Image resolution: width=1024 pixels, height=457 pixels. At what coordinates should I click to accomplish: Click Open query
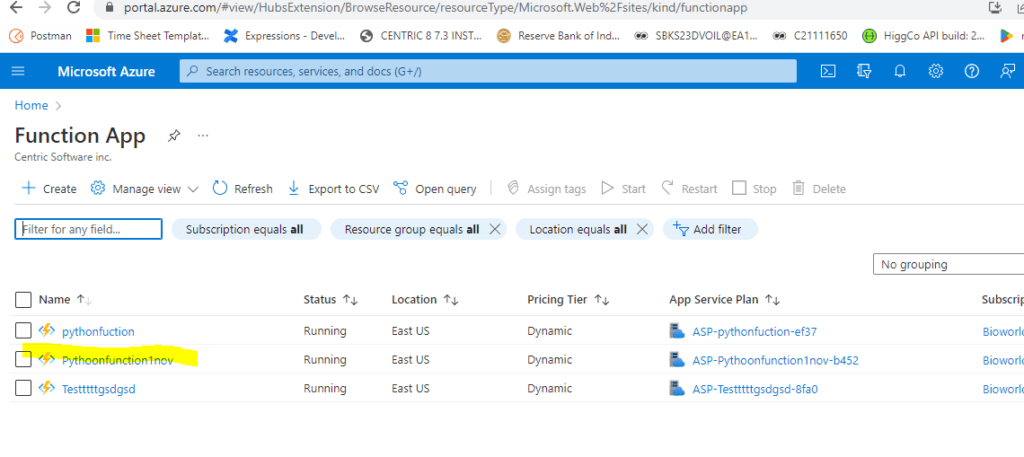[435, 189]
